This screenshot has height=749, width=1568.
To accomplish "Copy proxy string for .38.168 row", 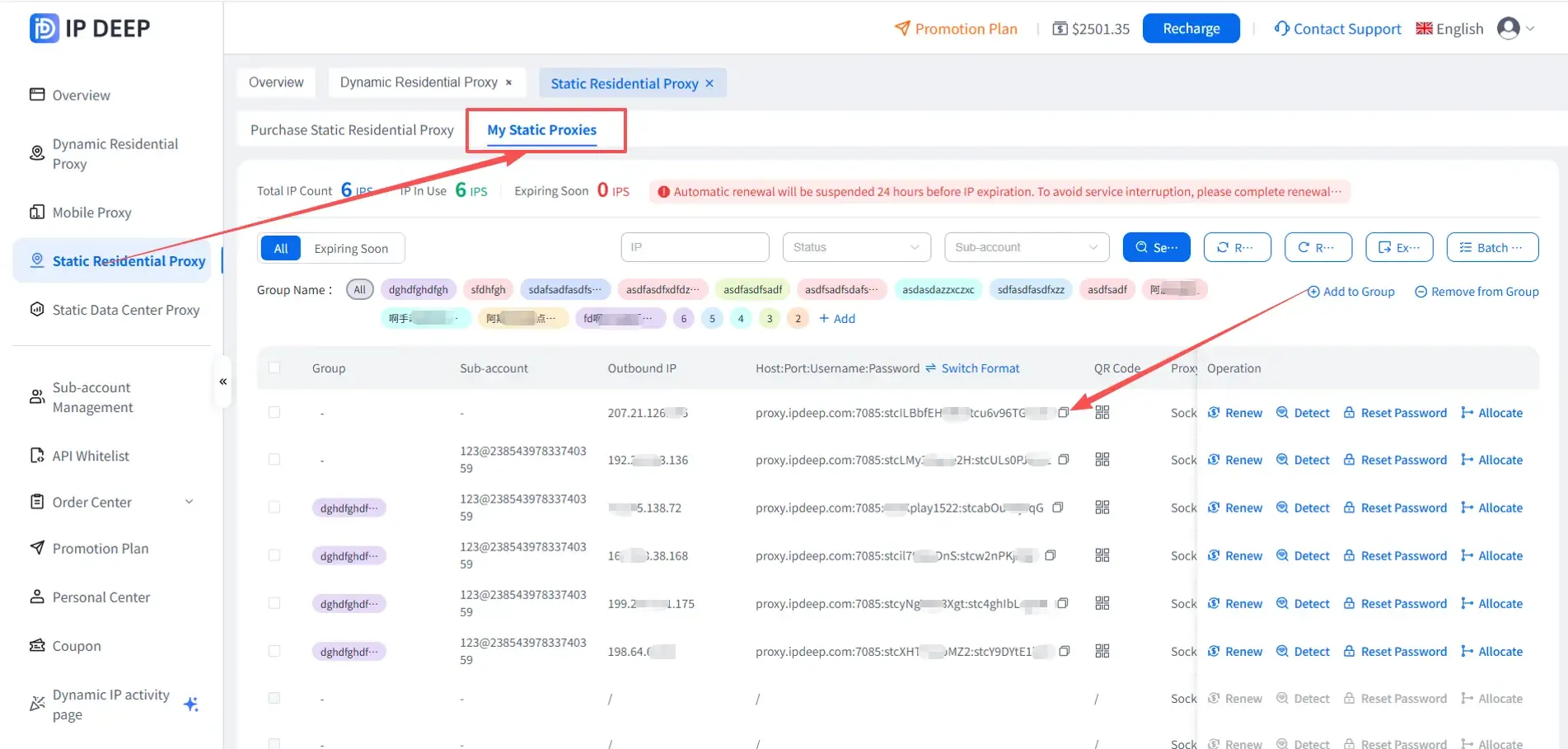I will click(1051, 555).
